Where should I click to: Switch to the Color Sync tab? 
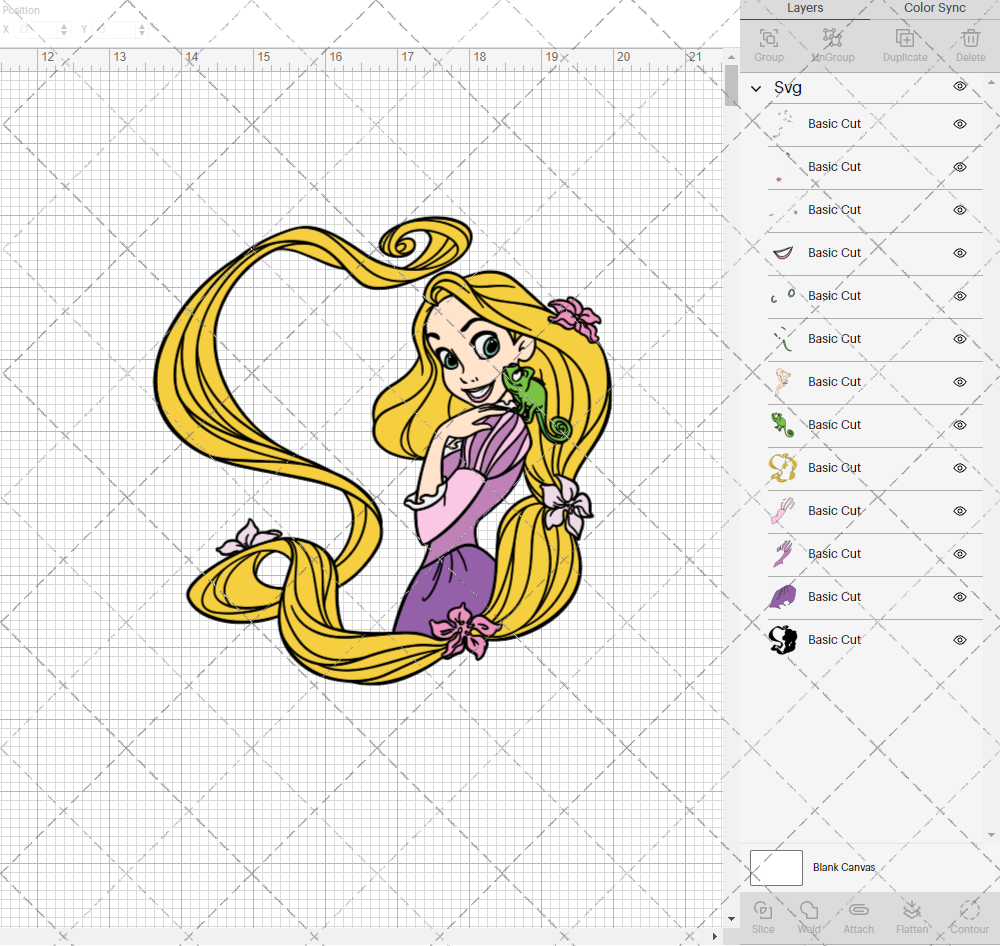point(934,8)
